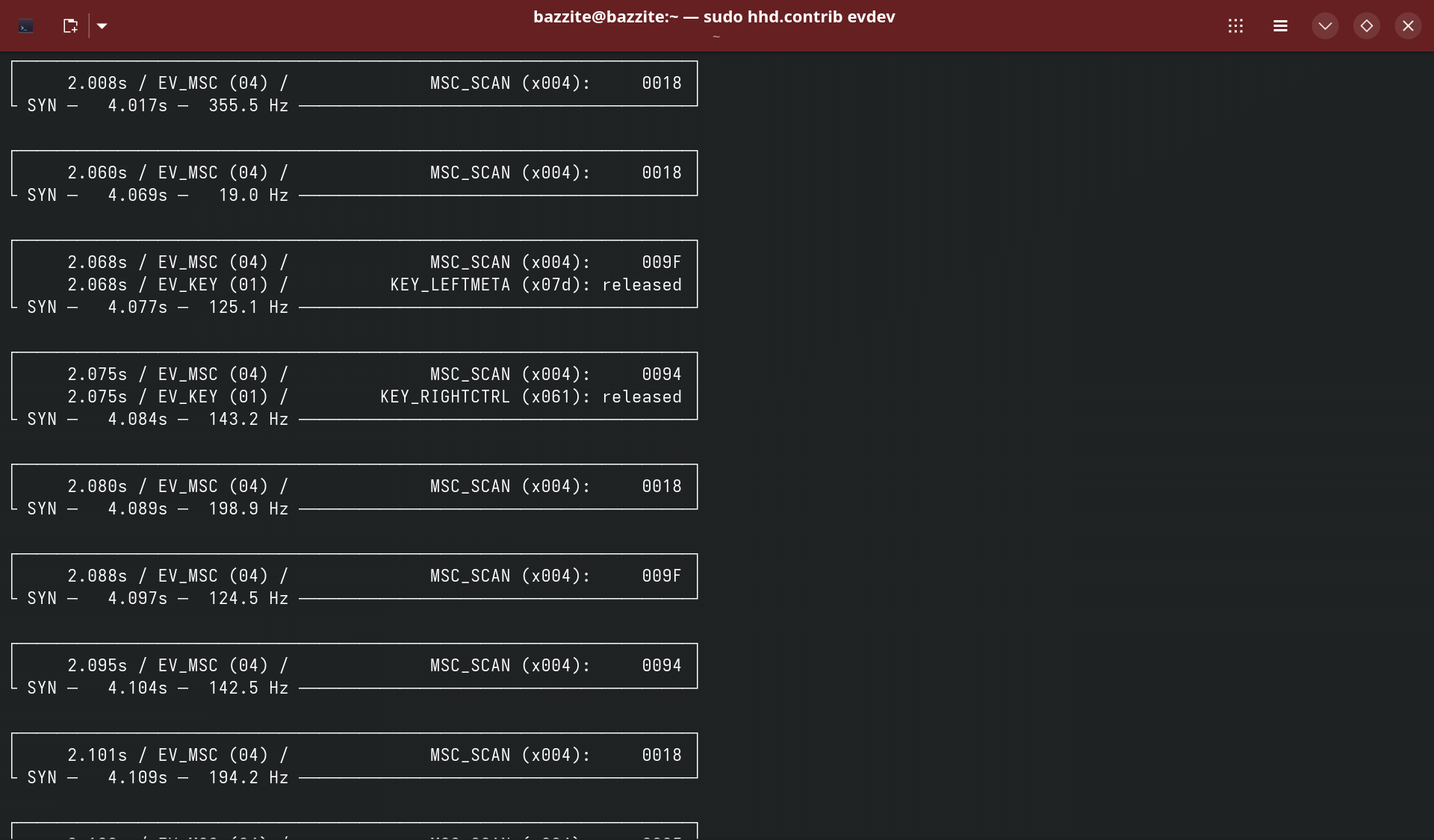Click the '2.095s' timestamp
Viewport: 1434px width, 840px height.
click(x=97, y=666)
